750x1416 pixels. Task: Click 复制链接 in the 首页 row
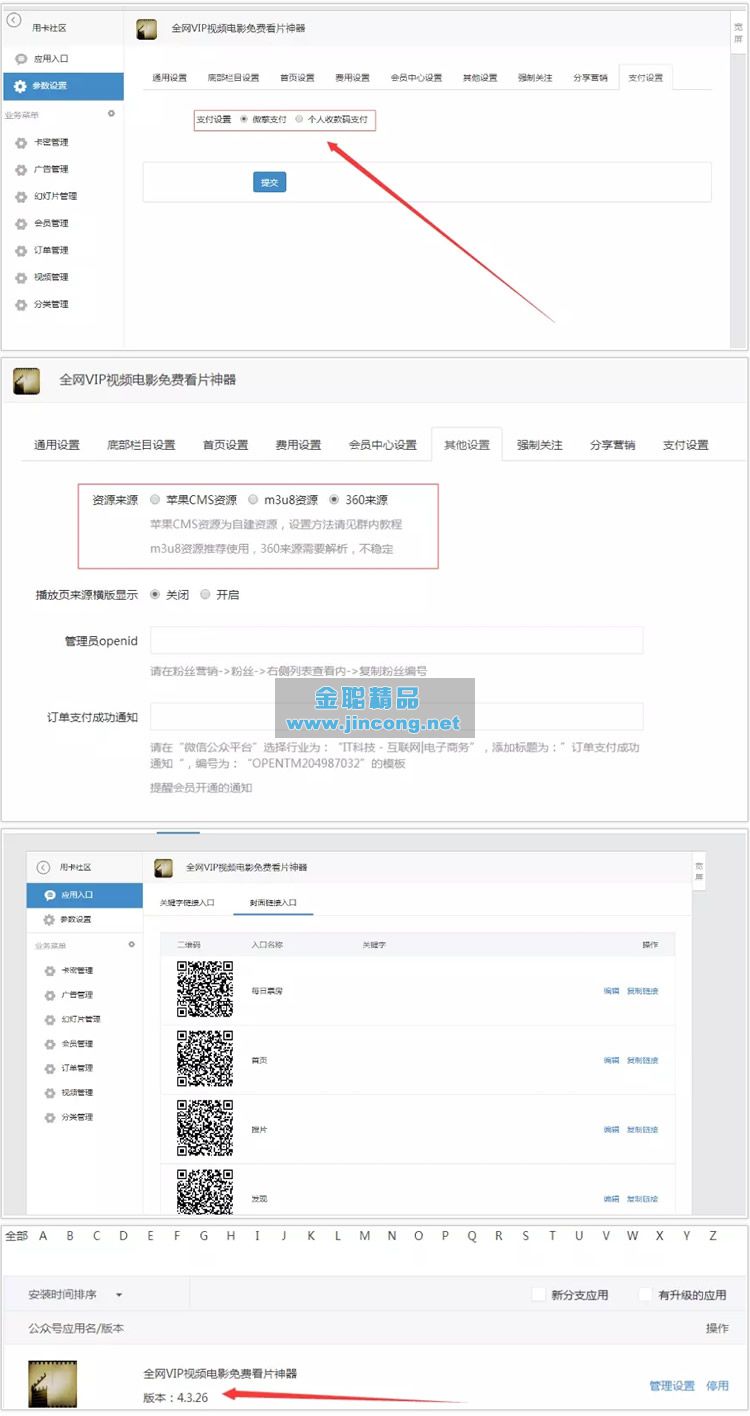(x=642, y=1060)
